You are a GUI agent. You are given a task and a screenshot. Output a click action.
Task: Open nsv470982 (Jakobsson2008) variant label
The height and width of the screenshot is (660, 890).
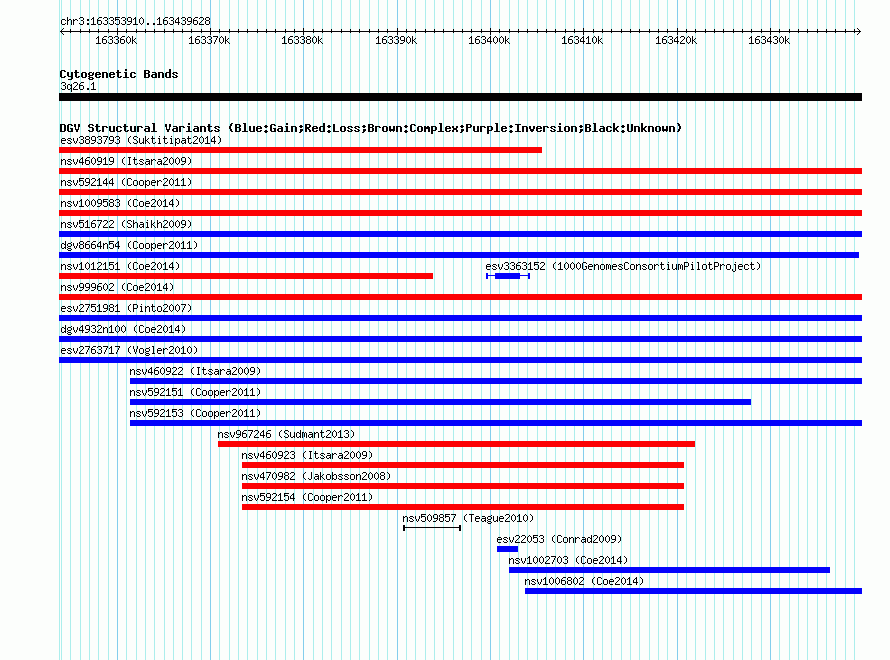(316, 476)
